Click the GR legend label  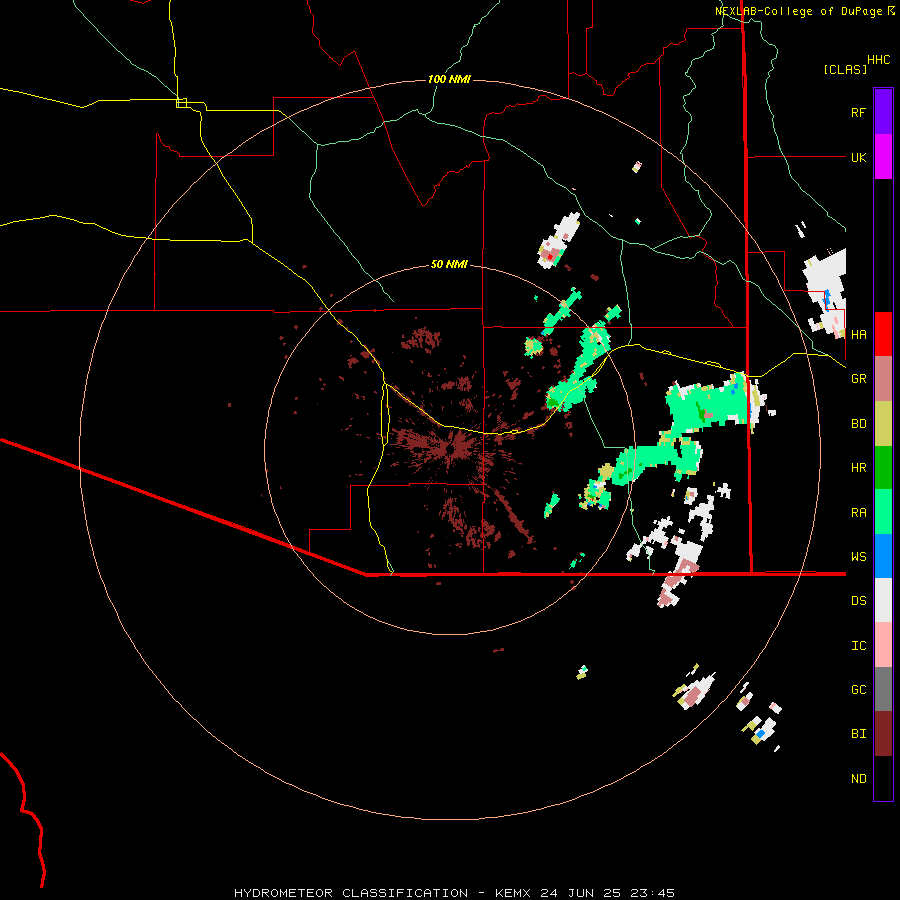tap(858, 379)
